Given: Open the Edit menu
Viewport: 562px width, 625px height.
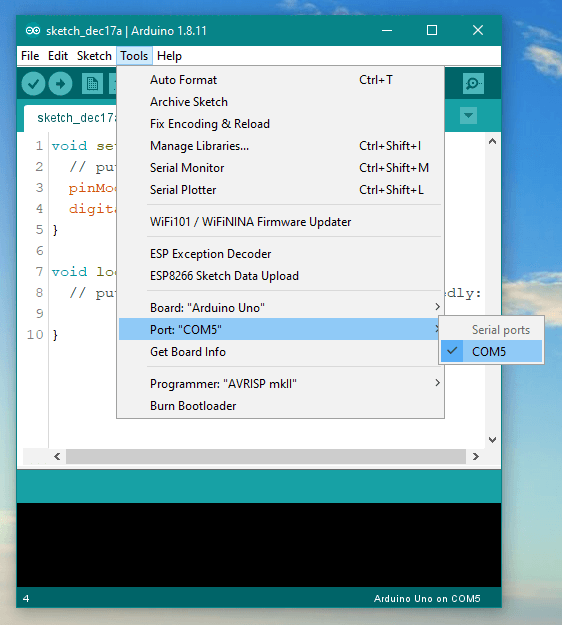Looking at the screenshot, I should (58, 56).
